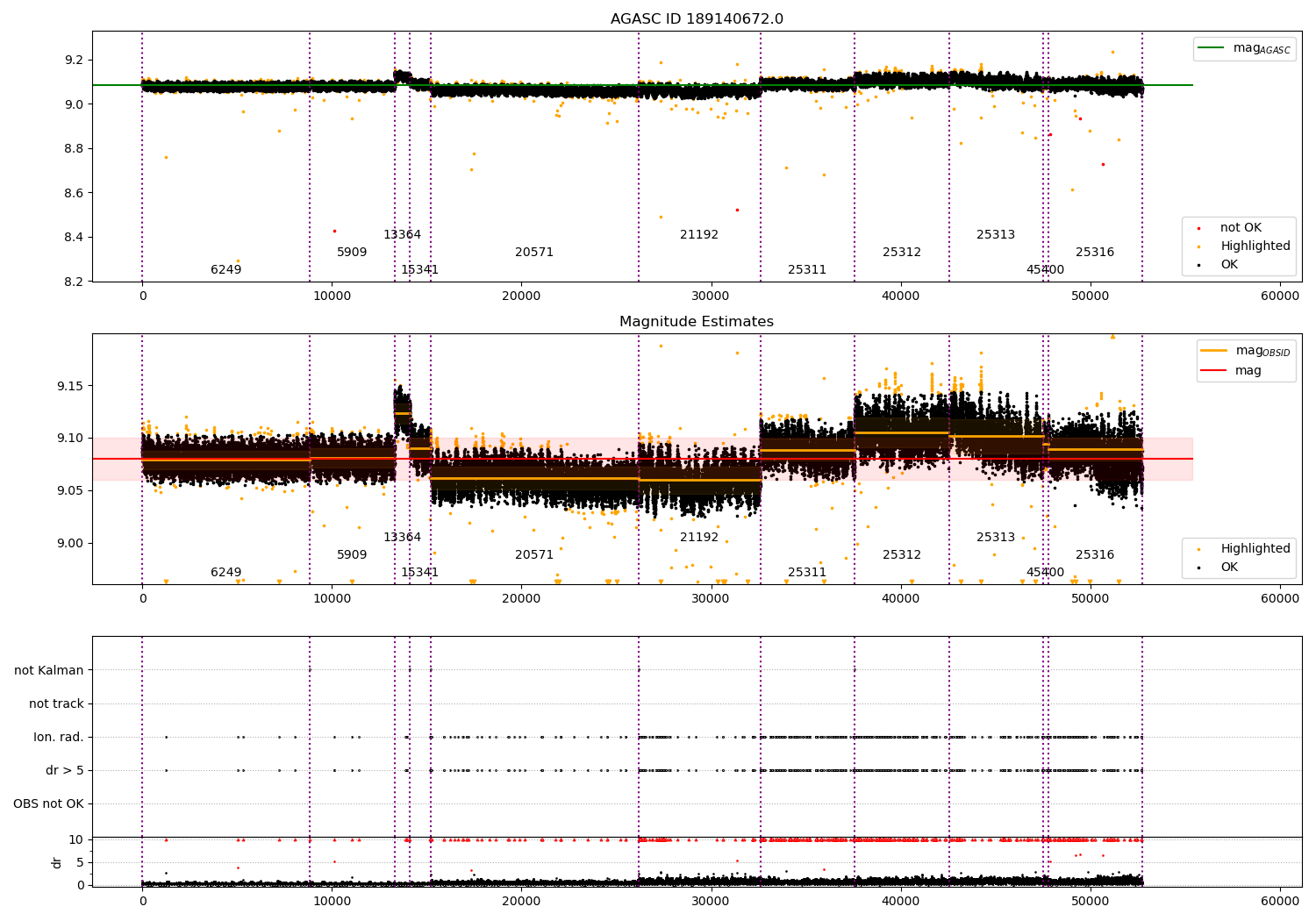The image size is (1316, 921).
Task: Click OBSID label 6249 in the top plot
Action: (x=225, y=270)
